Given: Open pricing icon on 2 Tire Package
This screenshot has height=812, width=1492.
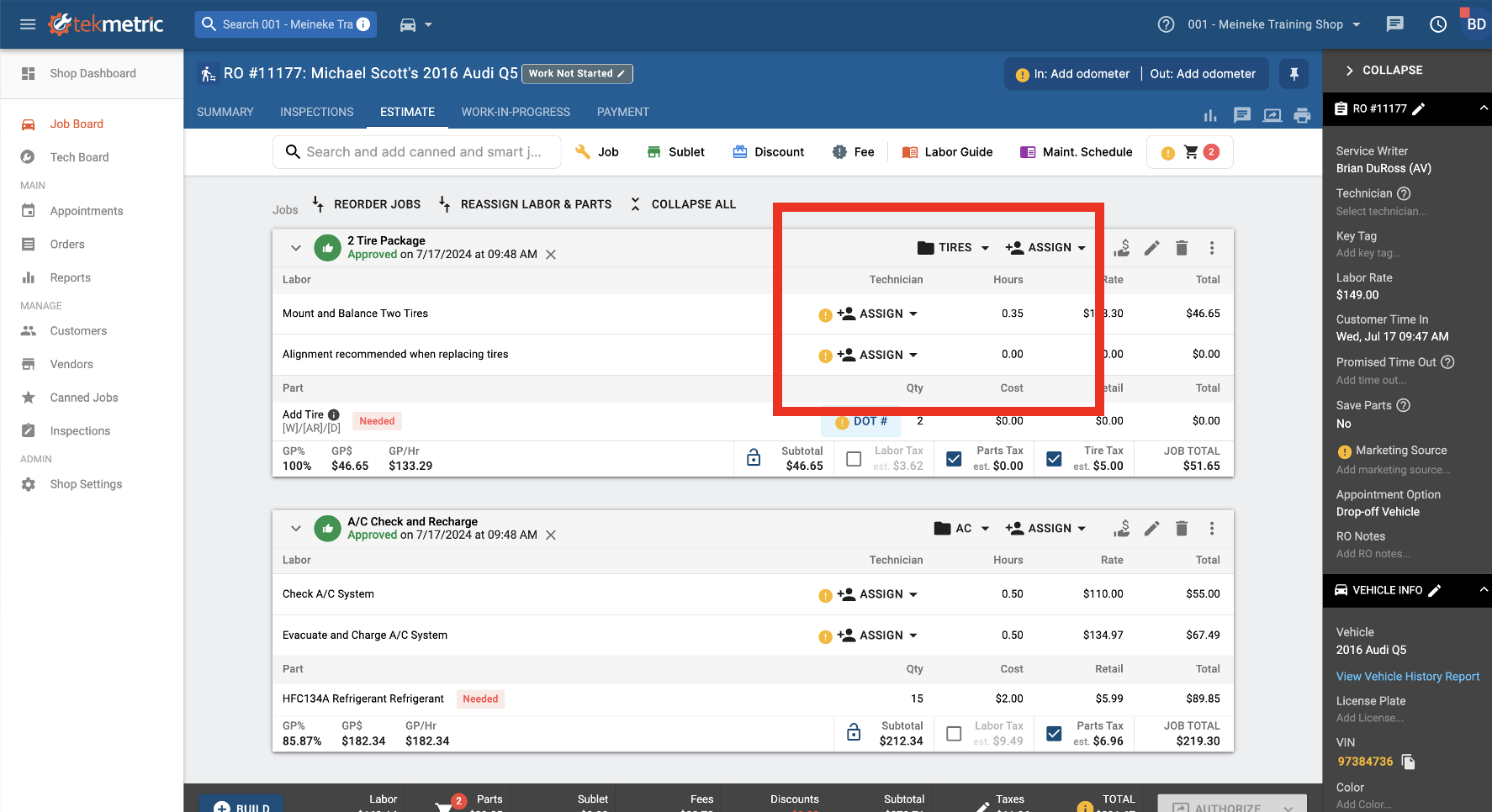Looking at the screenshot, I should (x=1122, y=247).
